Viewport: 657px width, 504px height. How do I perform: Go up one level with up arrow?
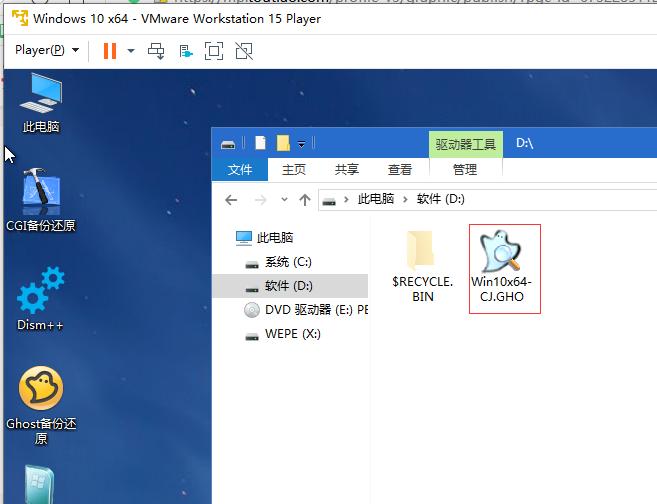305,200
